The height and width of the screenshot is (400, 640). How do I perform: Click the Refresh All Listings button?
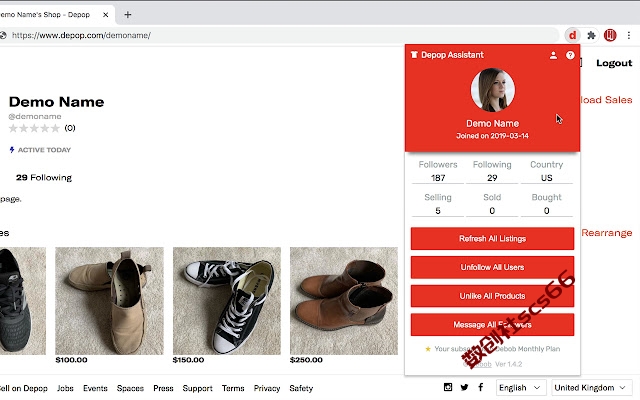click(492, 238)
